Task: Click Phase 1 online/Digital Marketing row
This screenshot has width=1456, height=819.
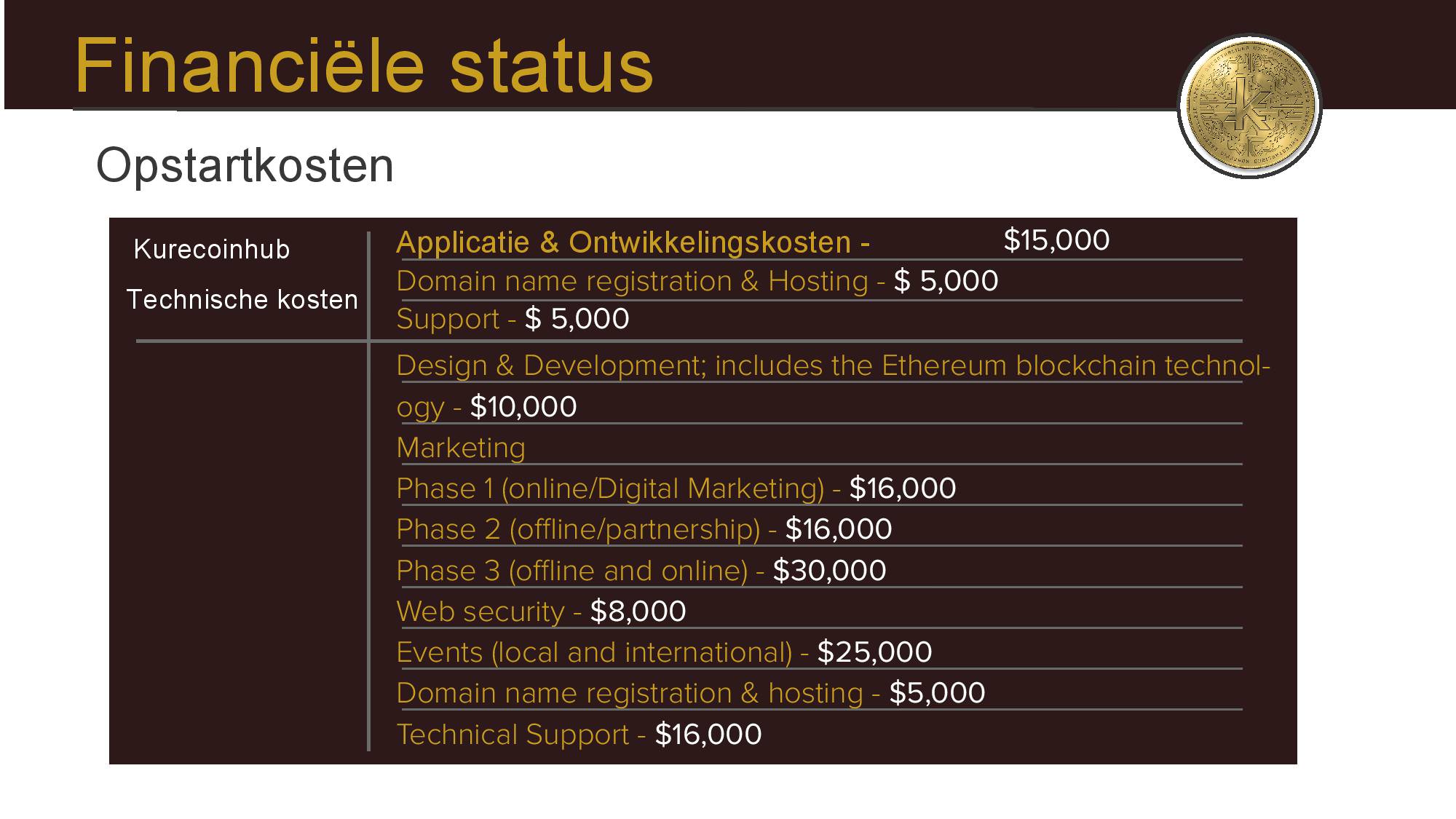Action: tap(676, 488)
